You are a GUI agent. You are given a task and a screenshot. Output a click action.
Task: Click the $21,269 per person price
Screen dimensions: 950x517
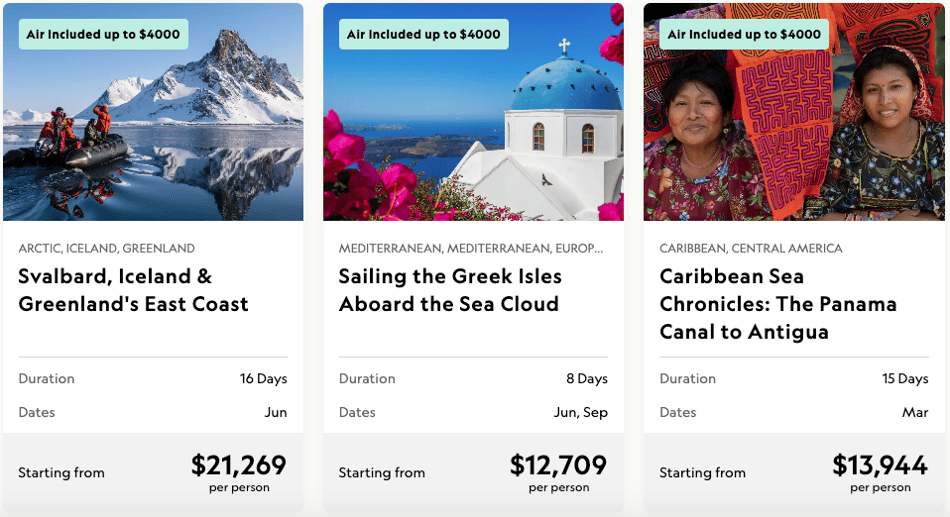point(239,473)
